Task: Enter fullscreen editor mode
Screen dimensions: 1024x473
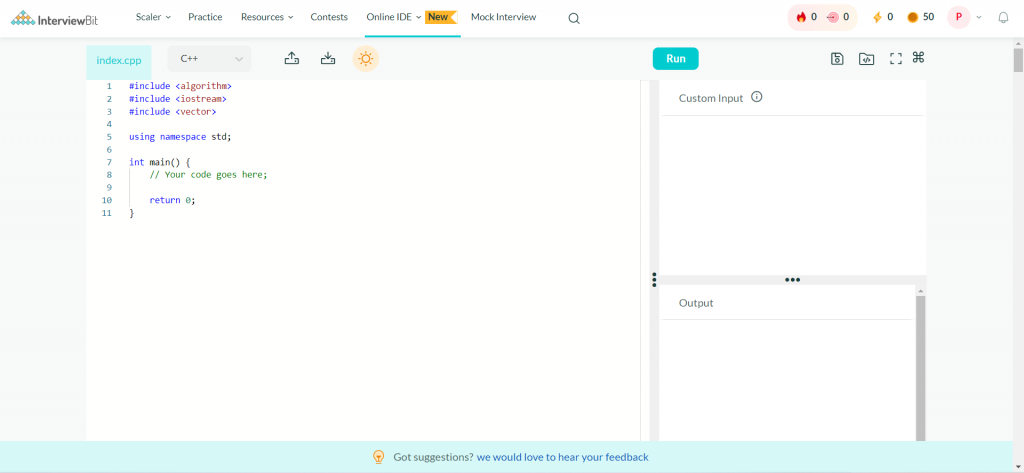Action: coord(896,59)
